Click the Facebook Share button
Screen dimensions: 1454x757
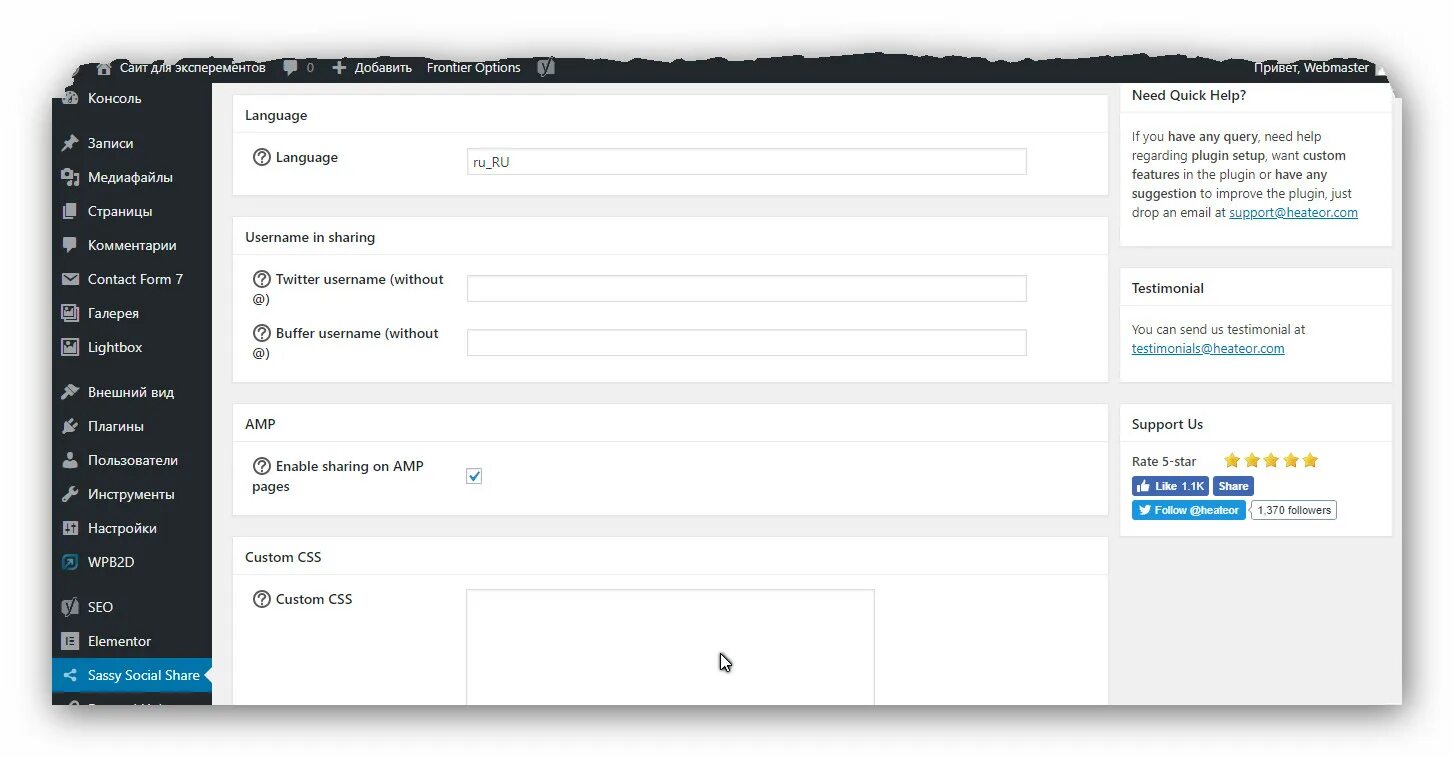point(1233,486)
